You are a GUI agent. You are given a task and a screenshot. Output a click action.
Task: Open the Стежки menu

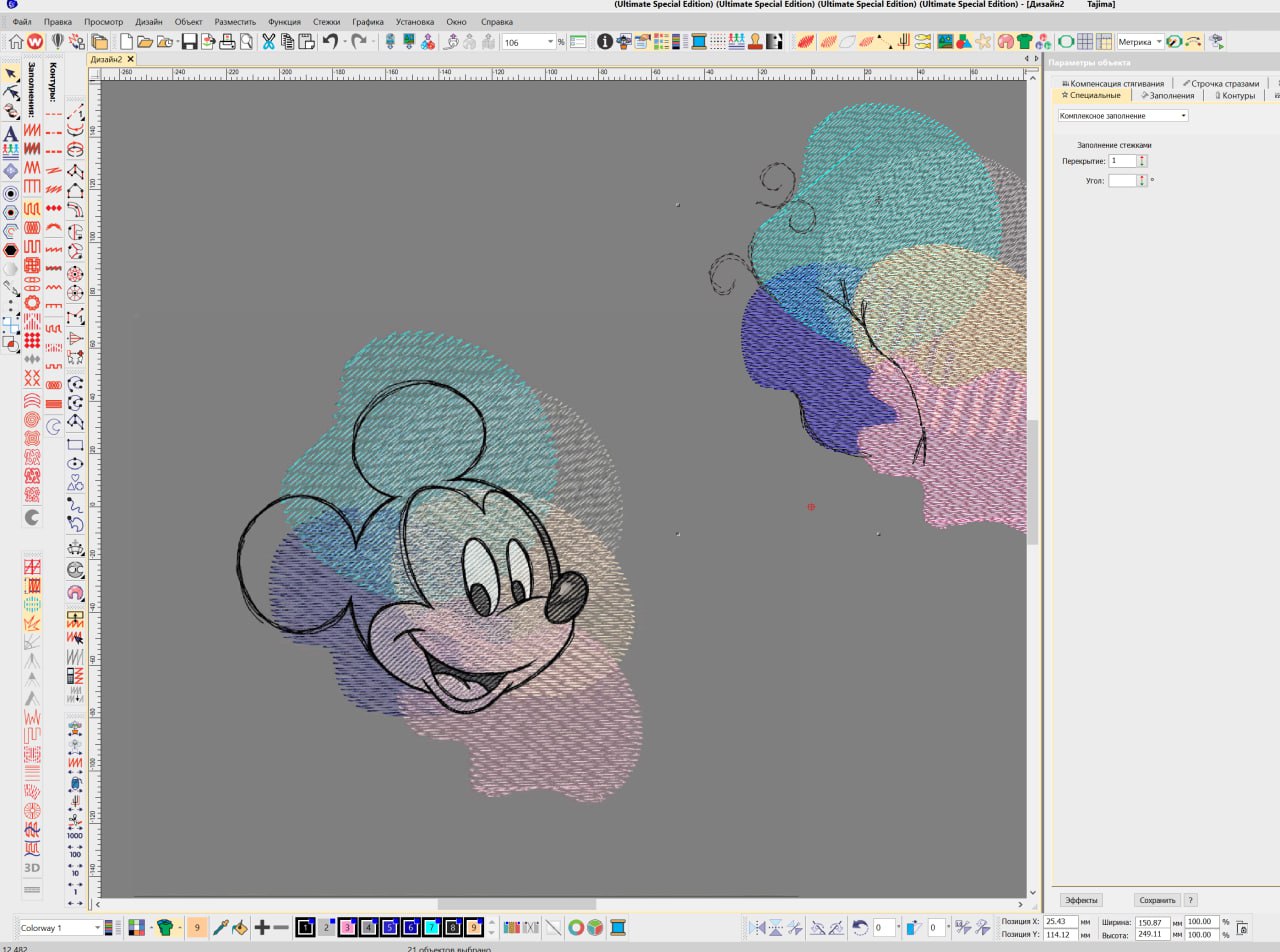click(326, 21)
